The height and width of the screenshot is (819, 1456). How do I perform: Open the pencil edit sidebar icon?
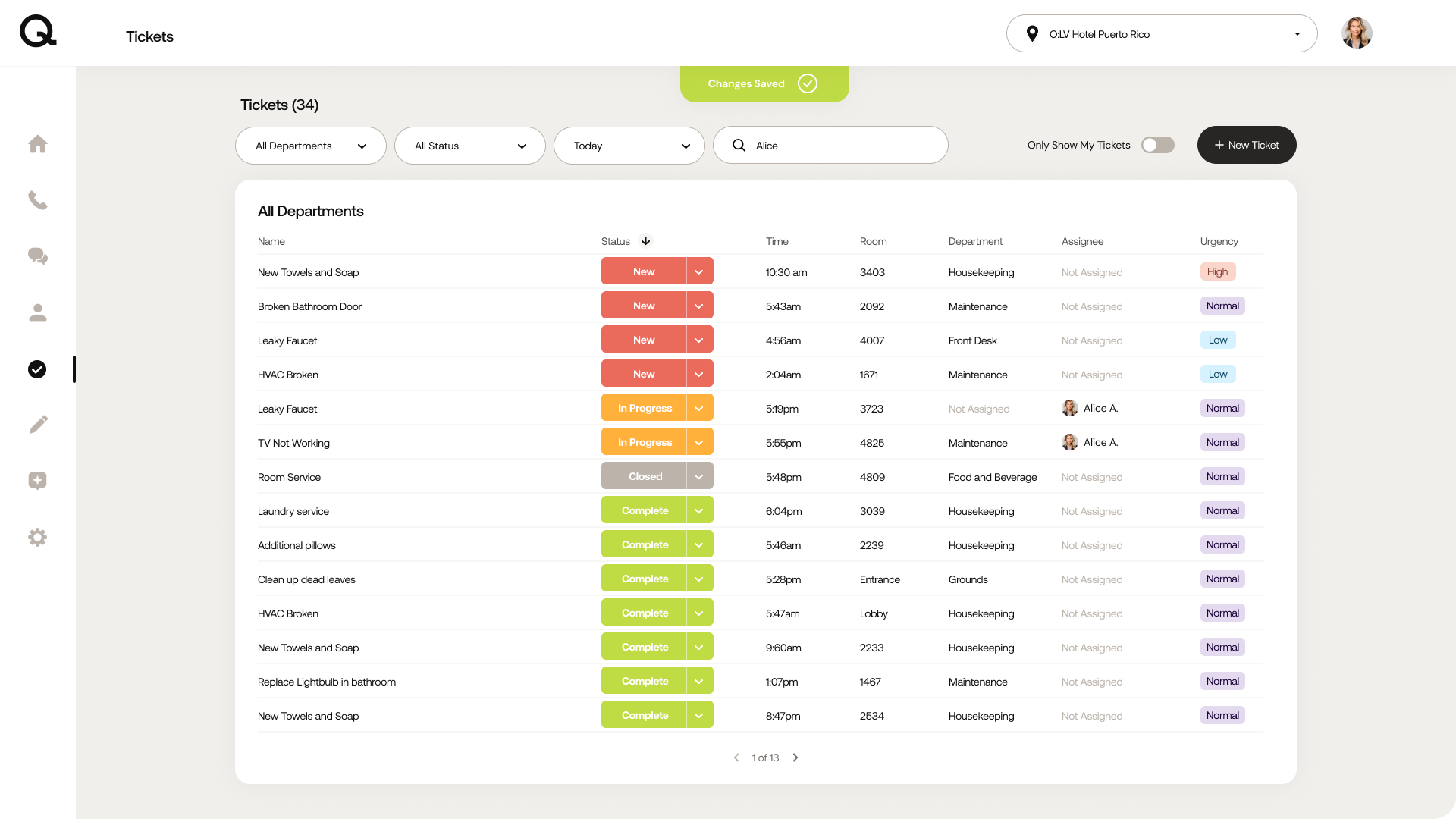click(x=38, y=425)
